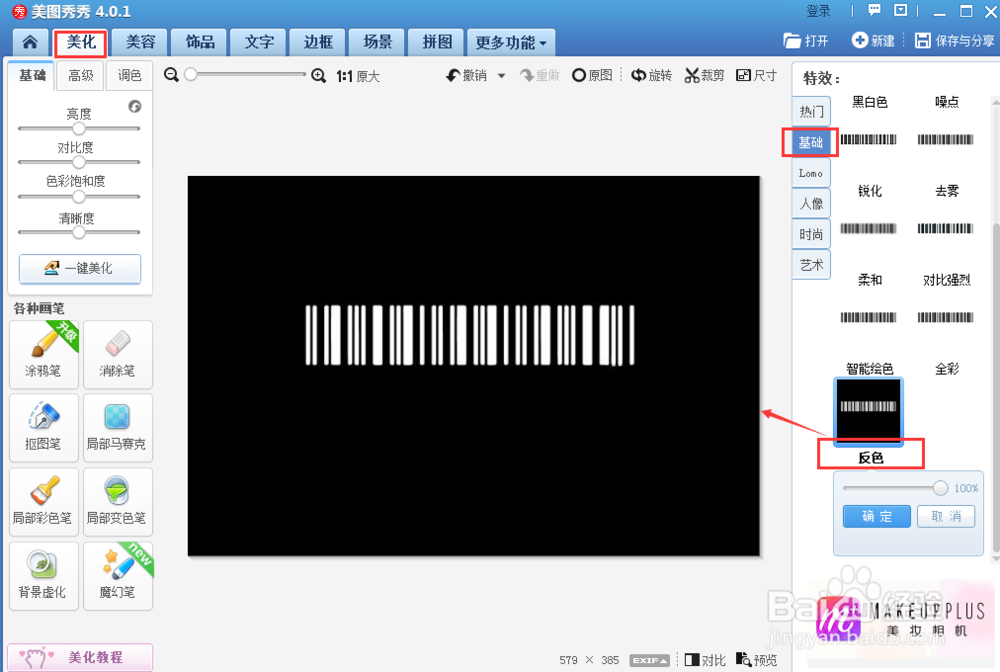1000x672 pixels.
Task: Click the 预览 preview button
Action: (756, 660)
